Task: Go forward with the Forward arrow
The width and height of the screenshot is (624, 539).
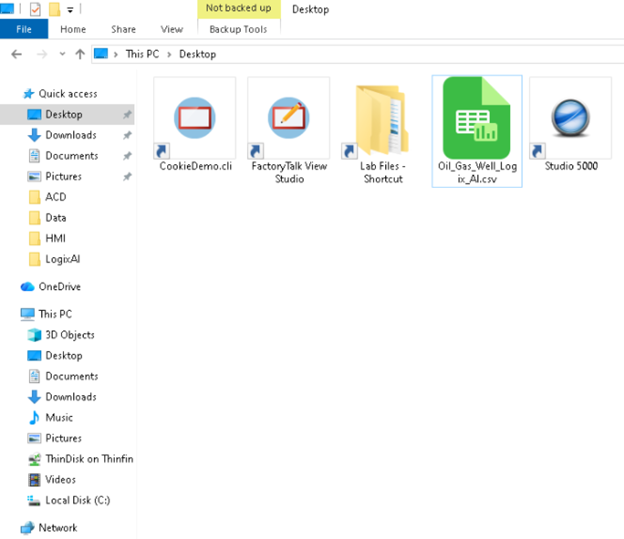Action: pos(42,54)
